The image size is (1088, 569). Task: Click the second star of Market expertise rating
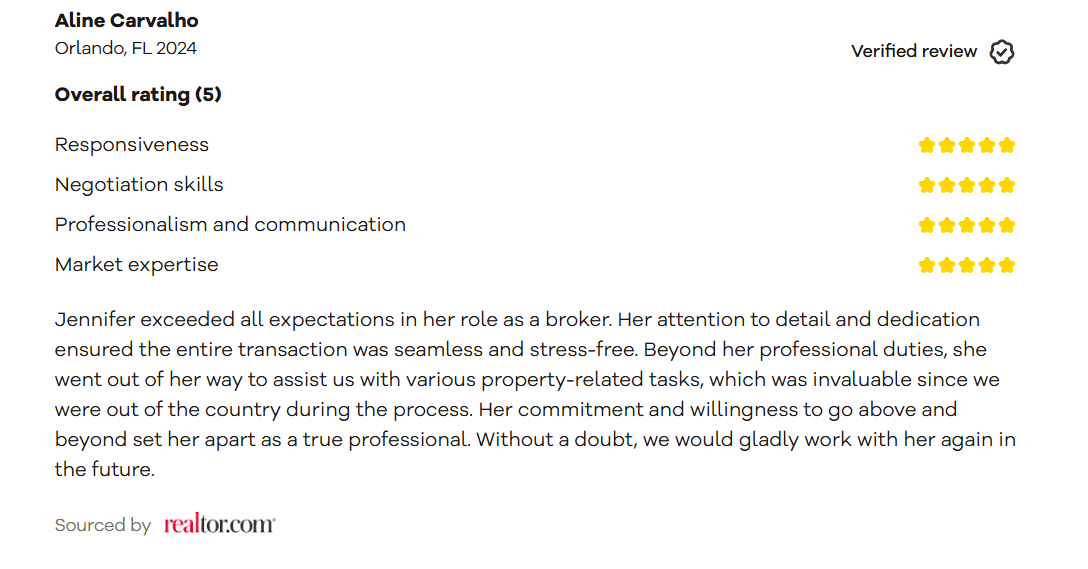pyautogui.click(x=946, y=266)
